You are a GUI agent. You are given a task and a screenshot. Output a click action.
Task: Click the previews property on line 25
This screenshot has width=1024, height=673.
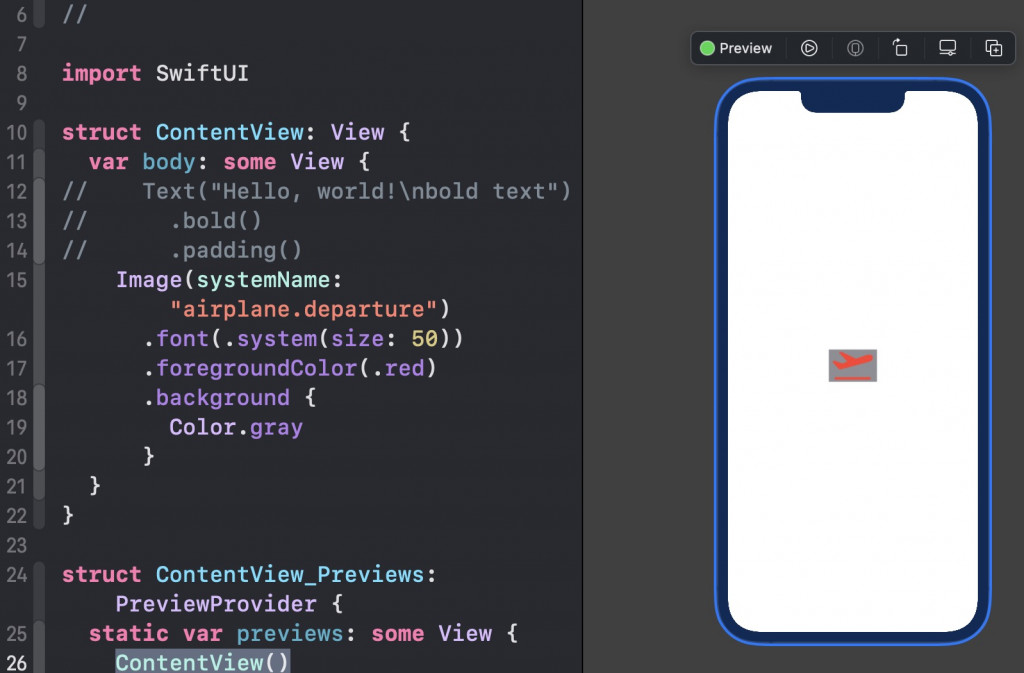click(x=289, y=633)
